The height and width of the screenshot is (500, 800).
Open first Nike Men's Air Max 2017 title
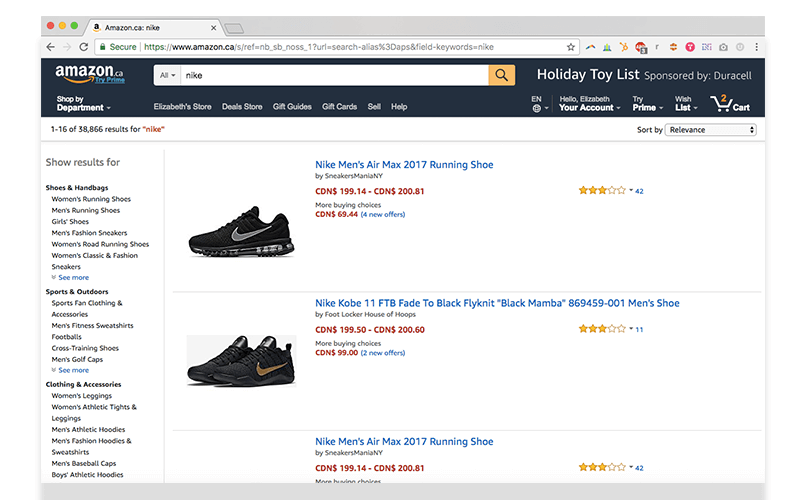(404, 165)
